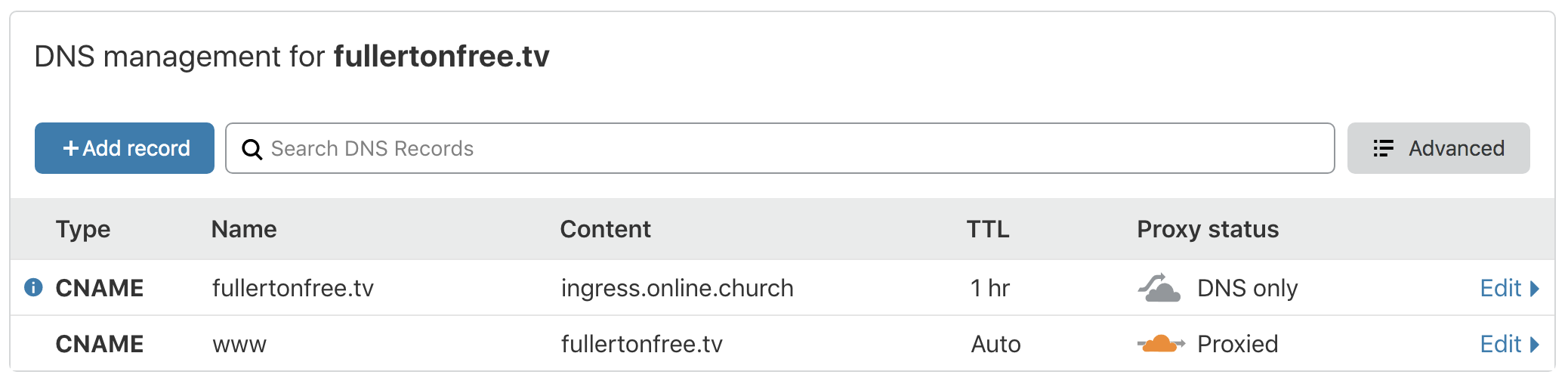Click the blue info icon beside first CNAME

(x=33, y=287)
